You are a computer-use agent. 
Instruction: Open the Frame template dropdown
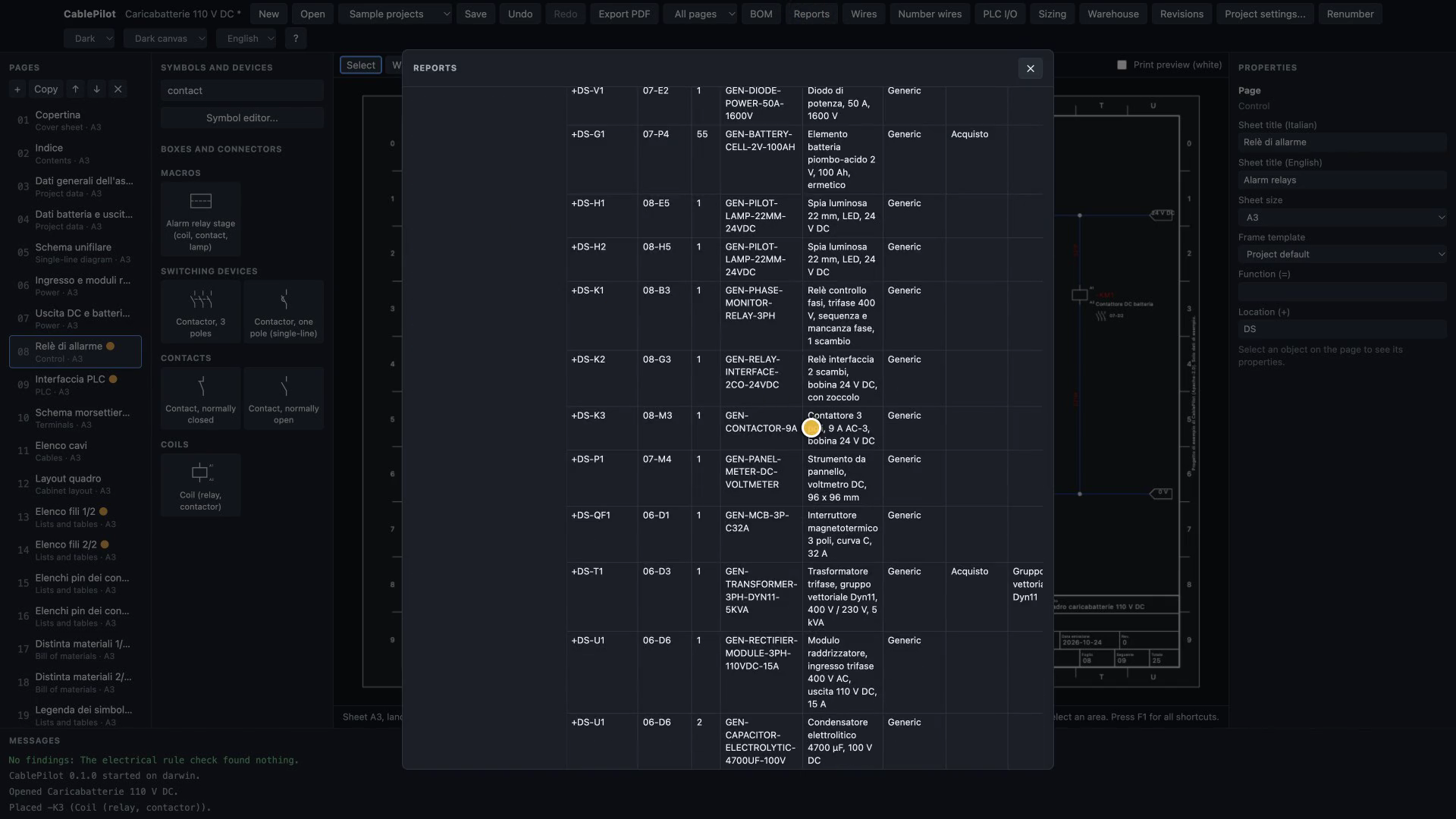[x=1342, y=255]
